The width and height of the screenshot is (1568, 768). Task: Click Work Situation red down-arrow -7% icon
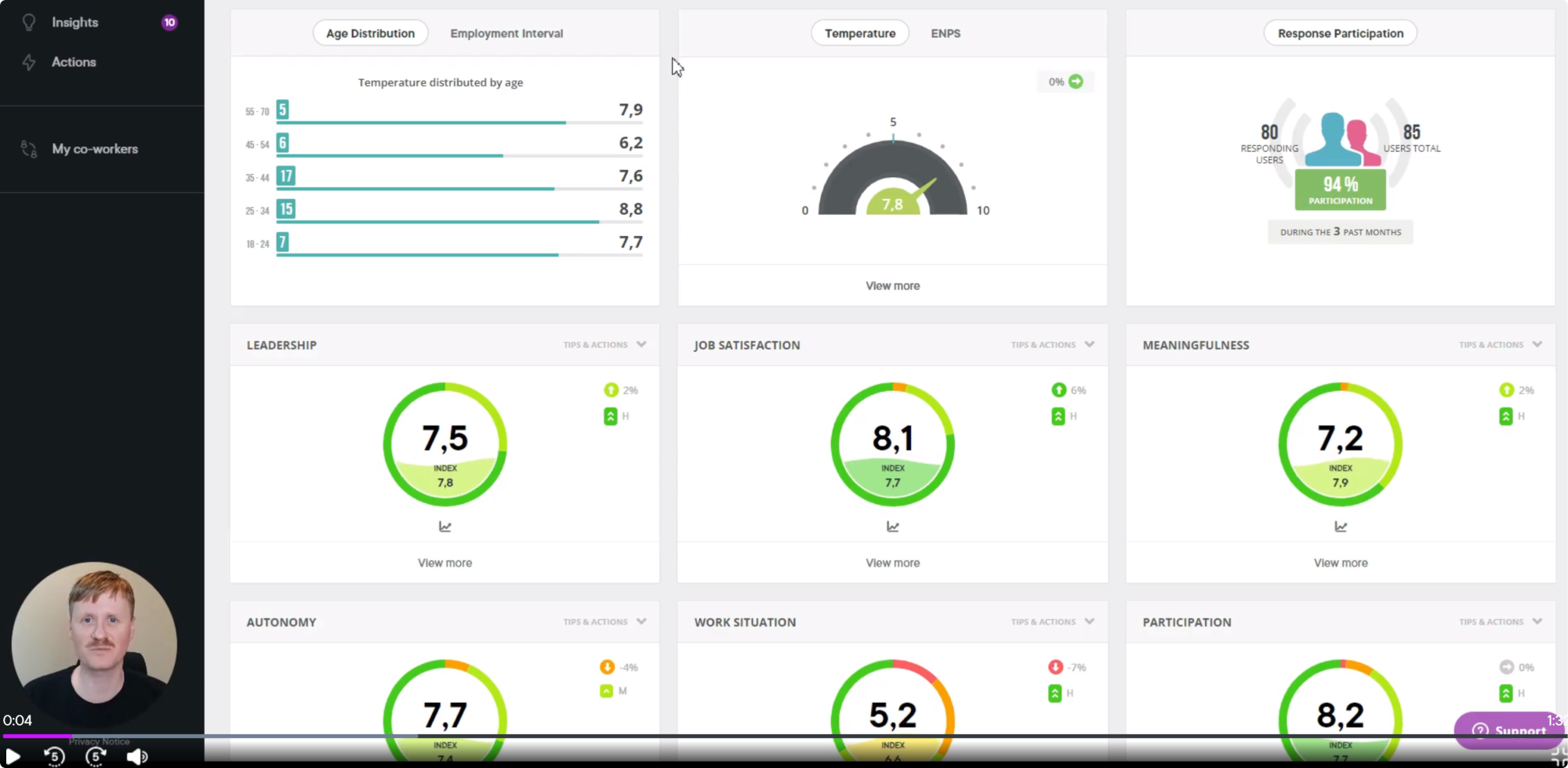[1055, 667]
